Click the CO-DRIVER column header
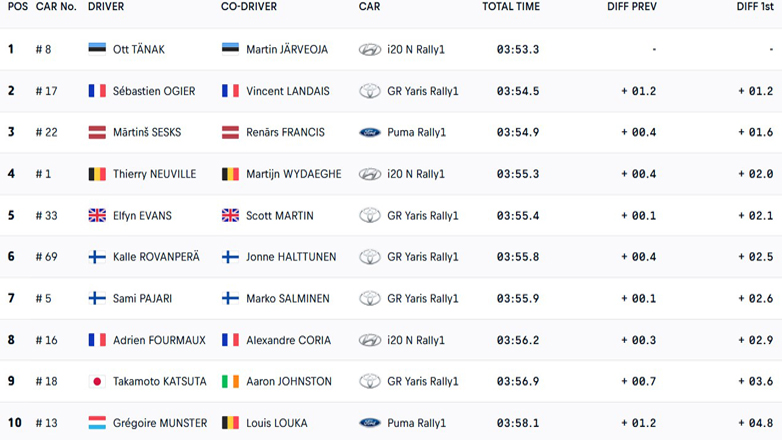Screen dimensions: 782x440 coord(249,7)
